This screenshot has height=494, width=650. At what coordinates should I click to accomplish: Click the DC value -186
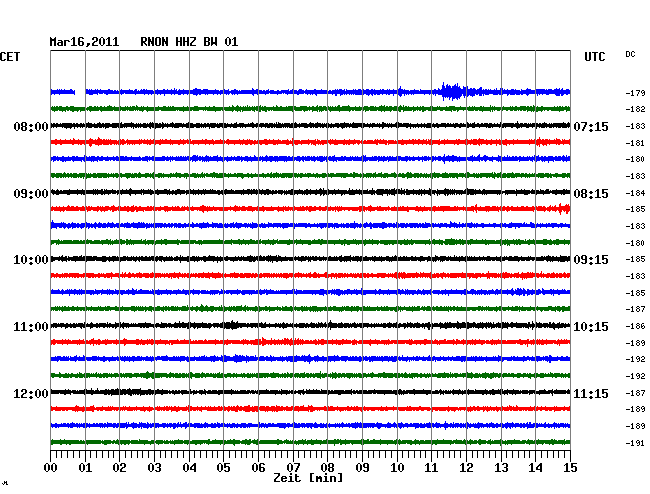click(x=635, y=327)
